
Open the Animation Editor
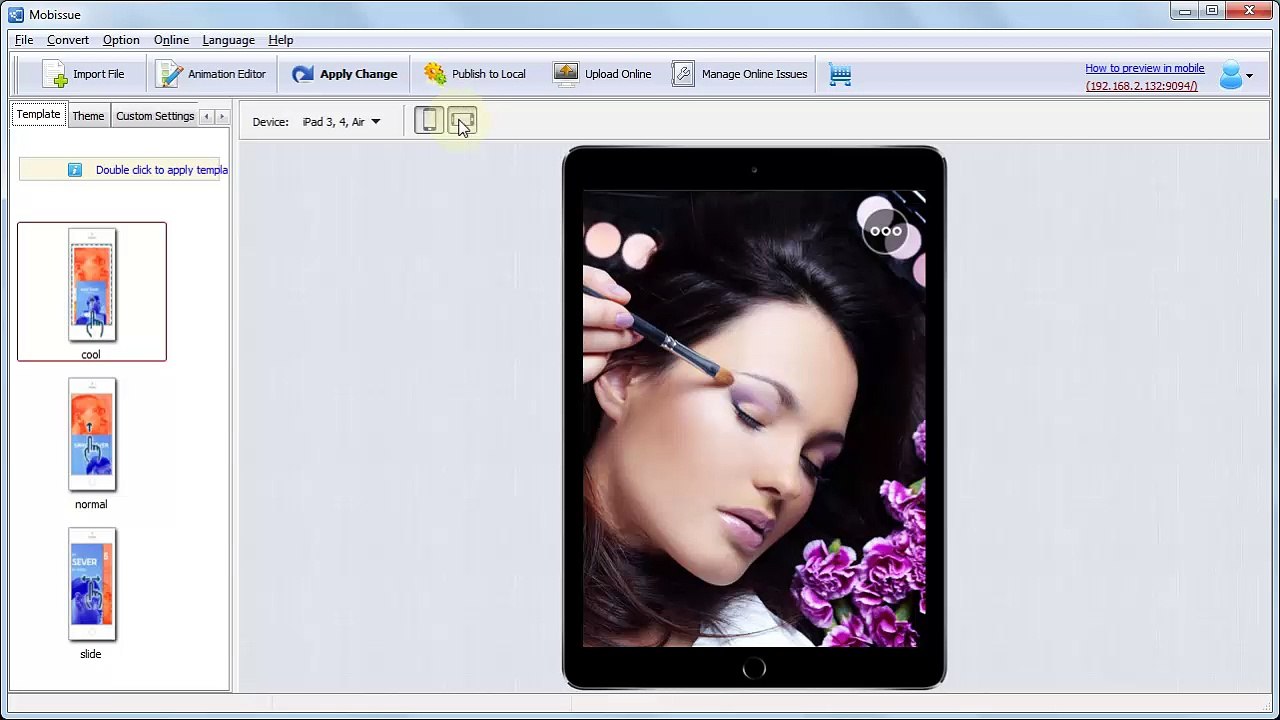click(x=211, y=74)
